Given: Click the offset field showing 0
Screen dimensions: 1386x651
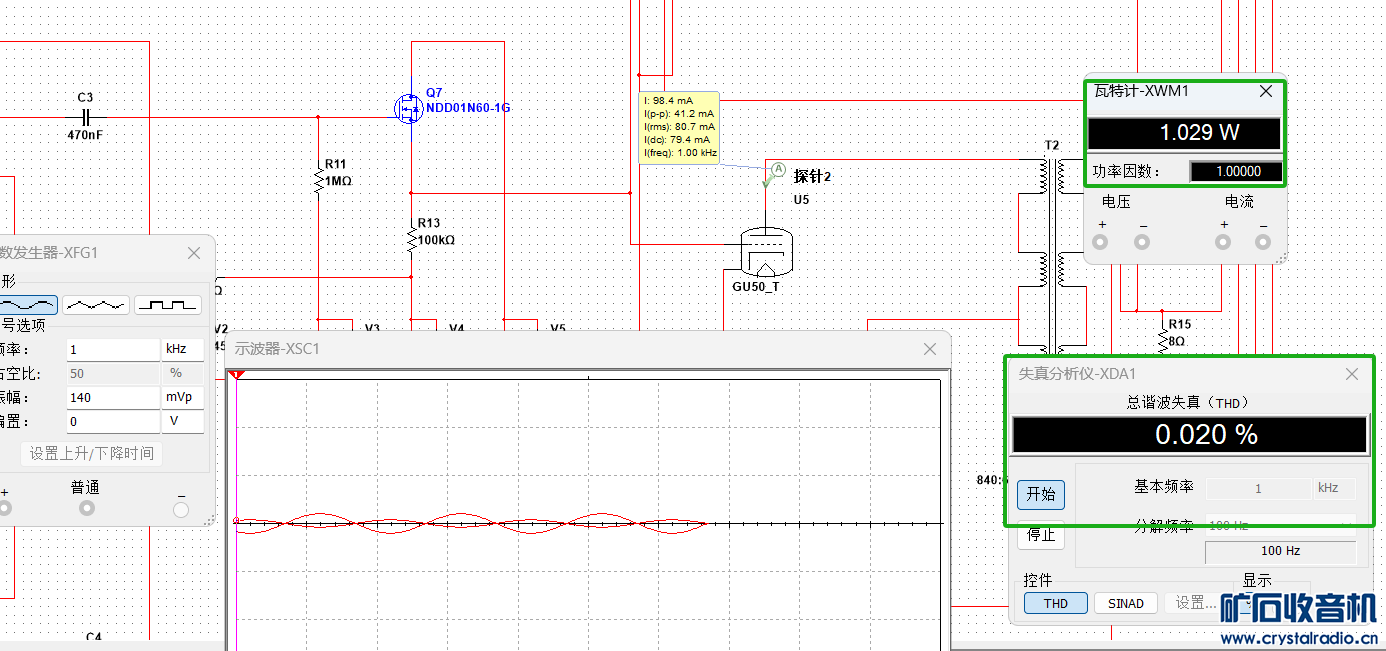Looking at the screenshot, I should [112, 421].
